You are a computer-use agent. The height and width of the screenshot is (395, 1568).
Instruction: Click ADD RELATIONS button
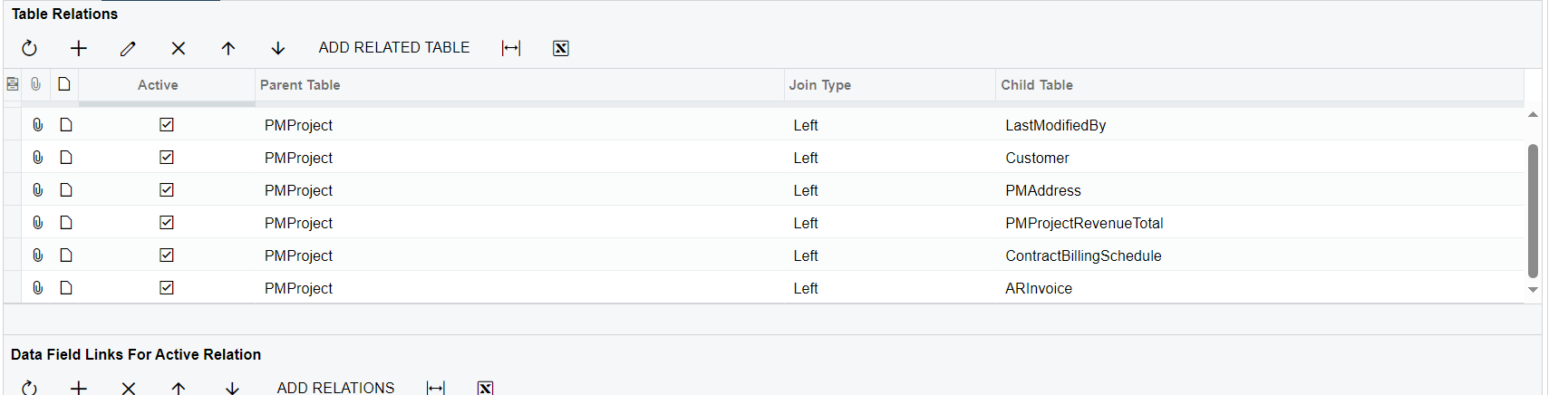[335, 387]
